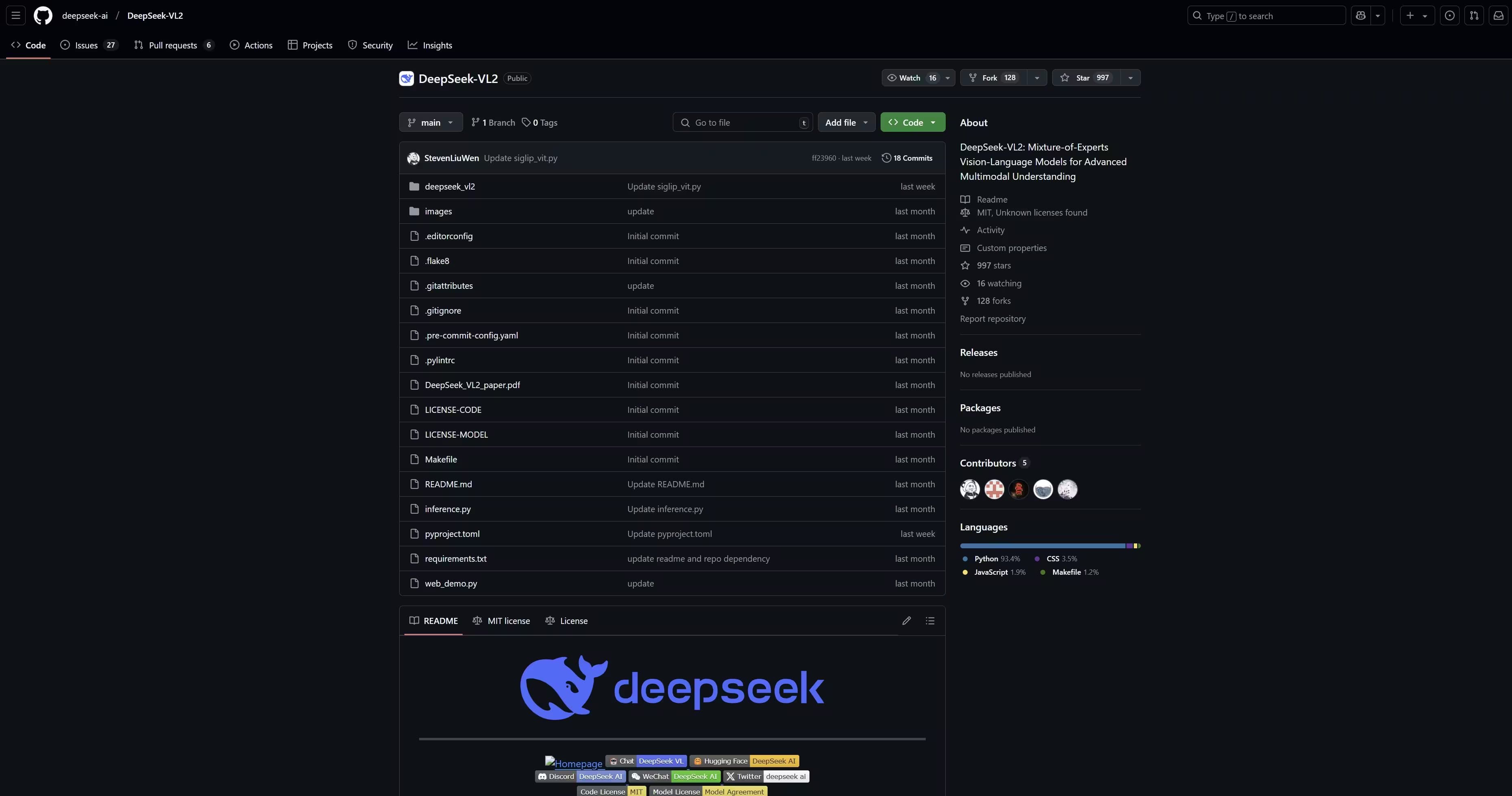The image size is (1512, 796).
Task: Open README outline list icon
Action: tap(930, 620)
